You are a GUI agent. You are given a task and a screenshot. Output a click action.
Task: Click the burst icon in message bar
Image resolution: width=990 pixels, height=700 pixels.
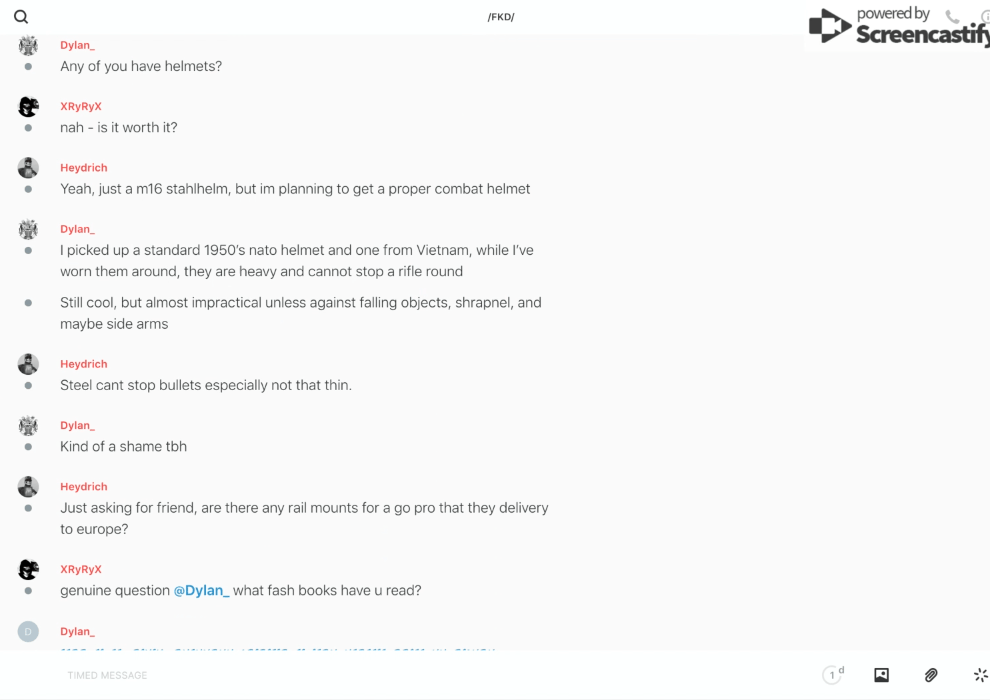point(980,675)
